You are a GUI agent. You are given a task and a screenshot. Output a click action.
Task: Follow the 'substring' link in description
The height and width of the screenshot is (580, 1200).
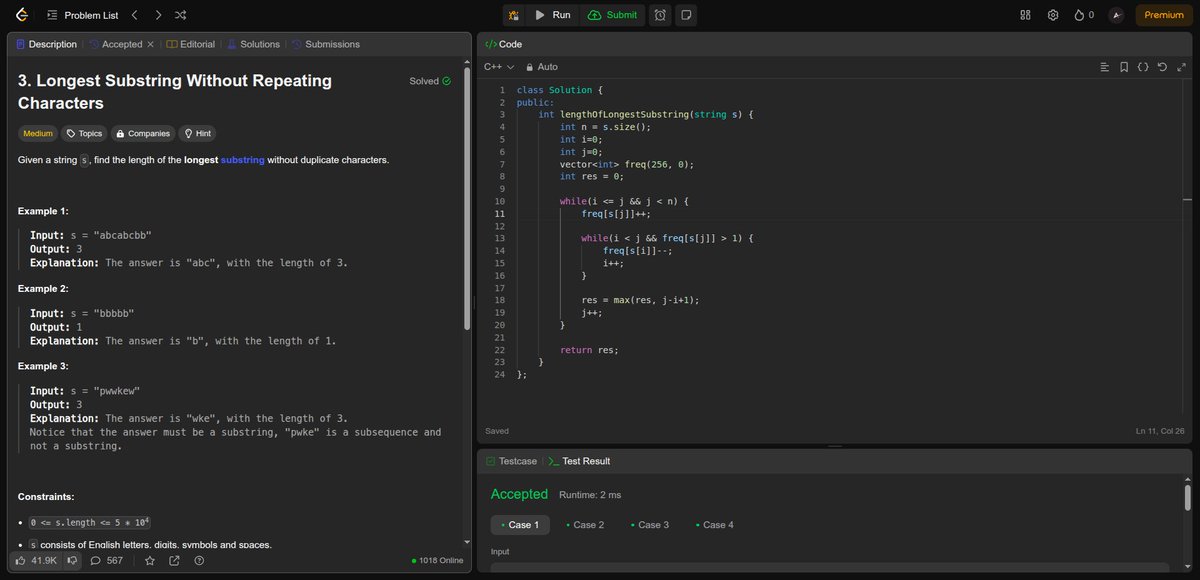(242, 160)
